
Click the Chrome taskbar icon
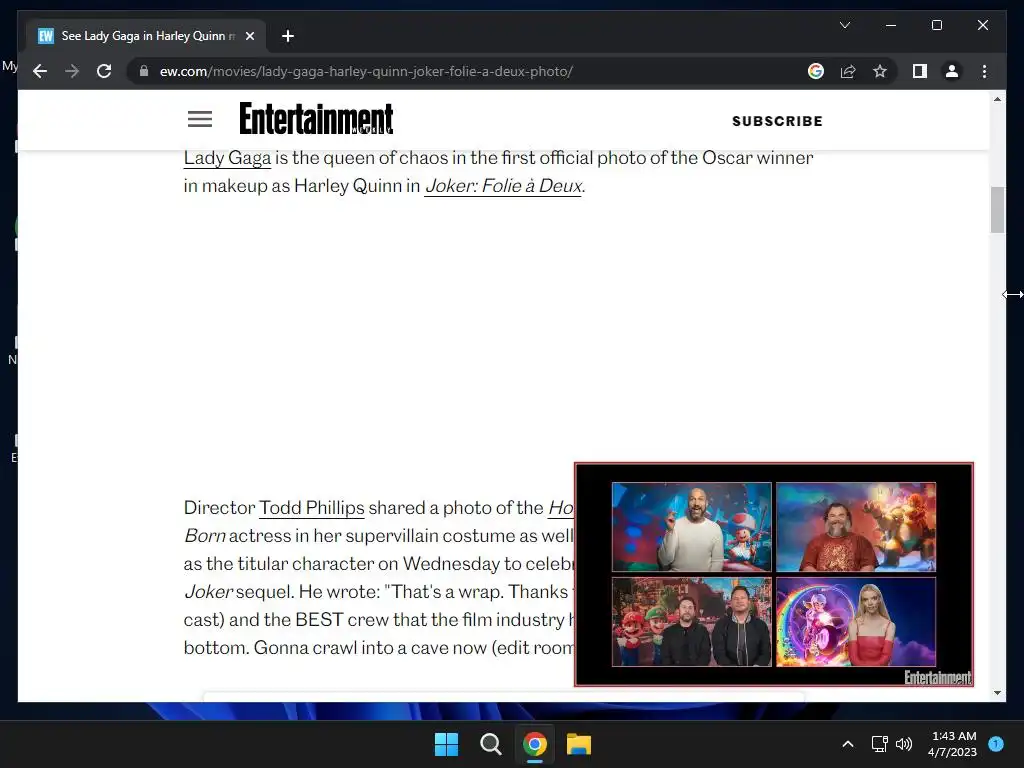535,744
